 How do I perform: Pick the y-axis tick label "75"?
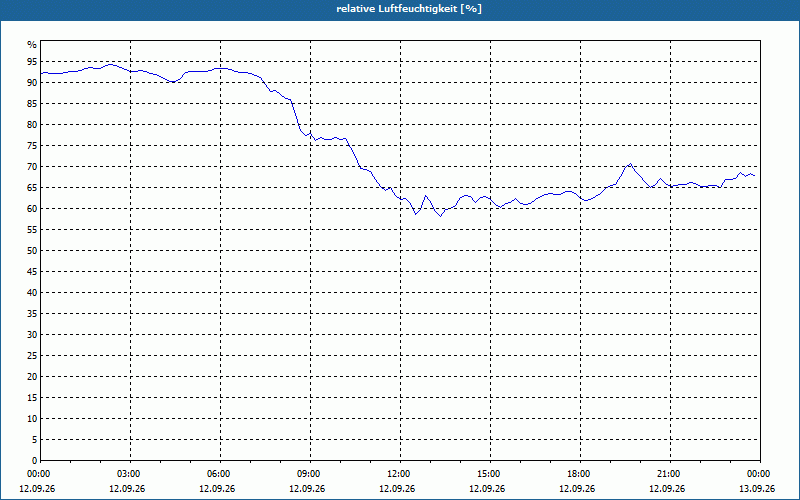pos(32,145)
